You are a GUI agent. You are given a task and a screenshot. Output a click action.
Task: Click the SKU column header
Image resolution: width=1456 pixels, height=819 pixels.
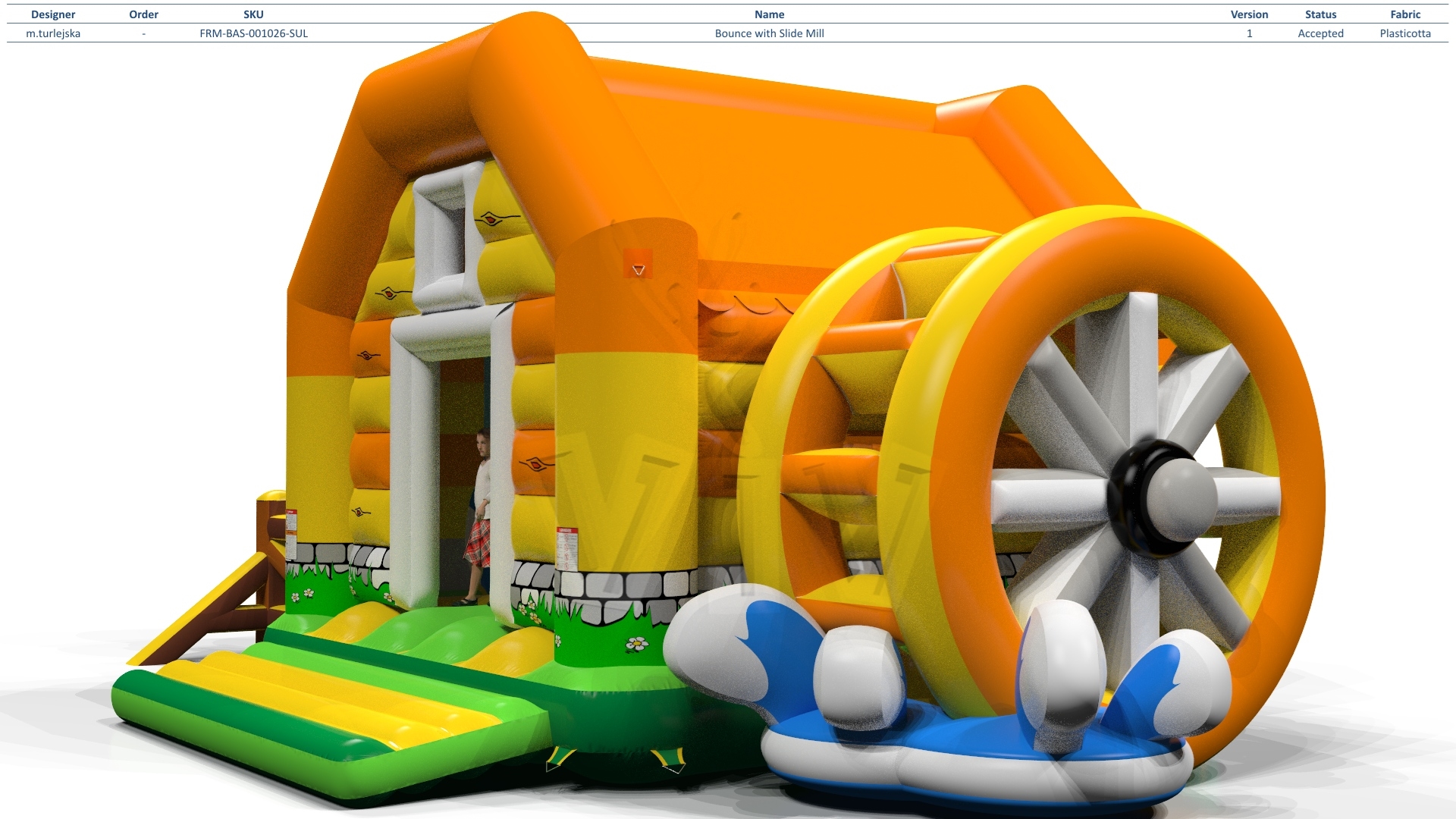[x=253, y=14]
